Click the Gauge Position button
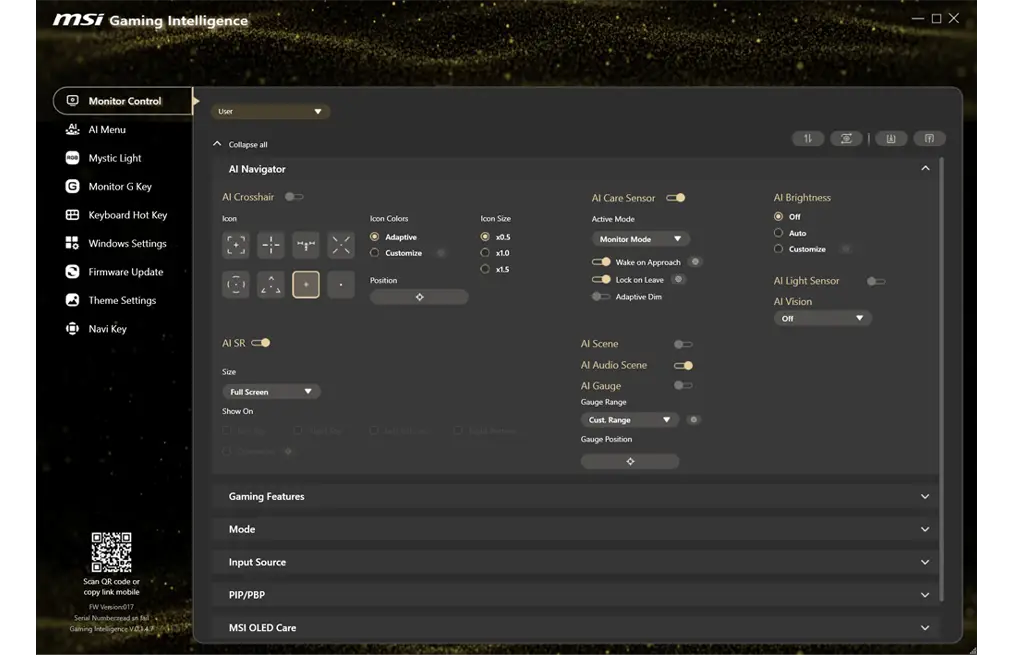 click(630, 461)
